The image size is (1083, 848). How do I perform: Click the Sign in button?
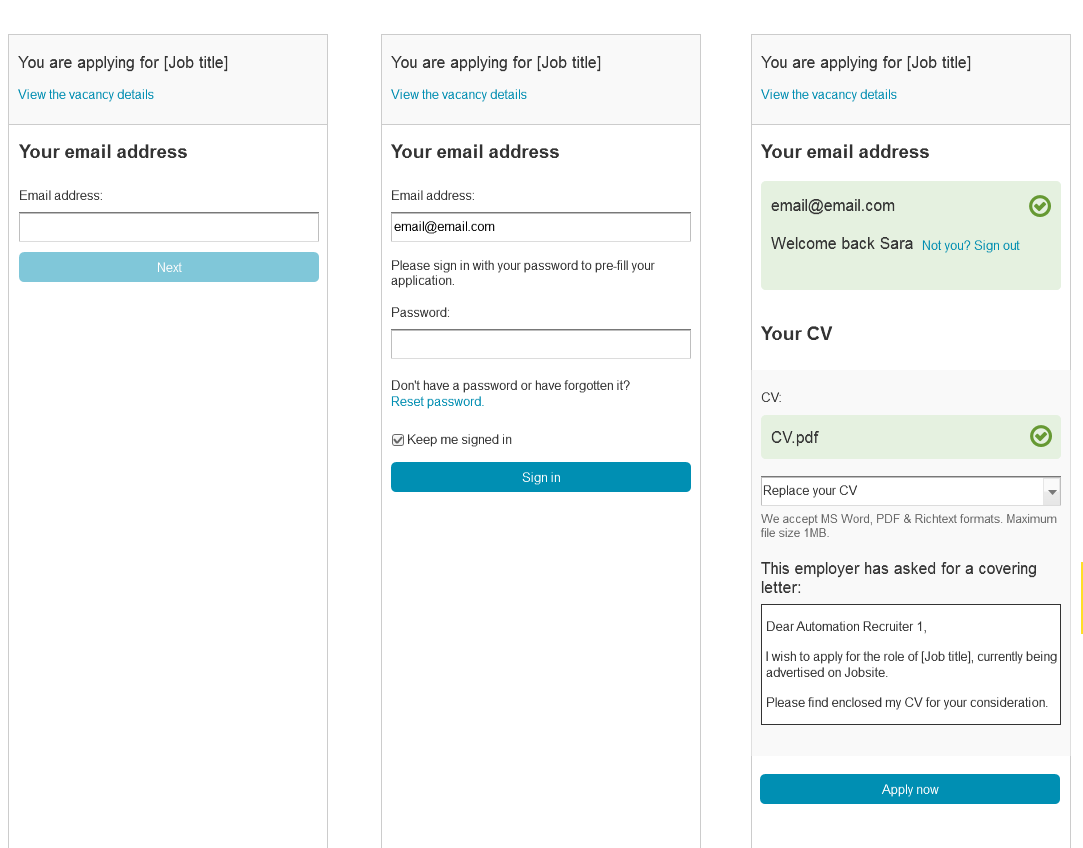click(540, 477)
